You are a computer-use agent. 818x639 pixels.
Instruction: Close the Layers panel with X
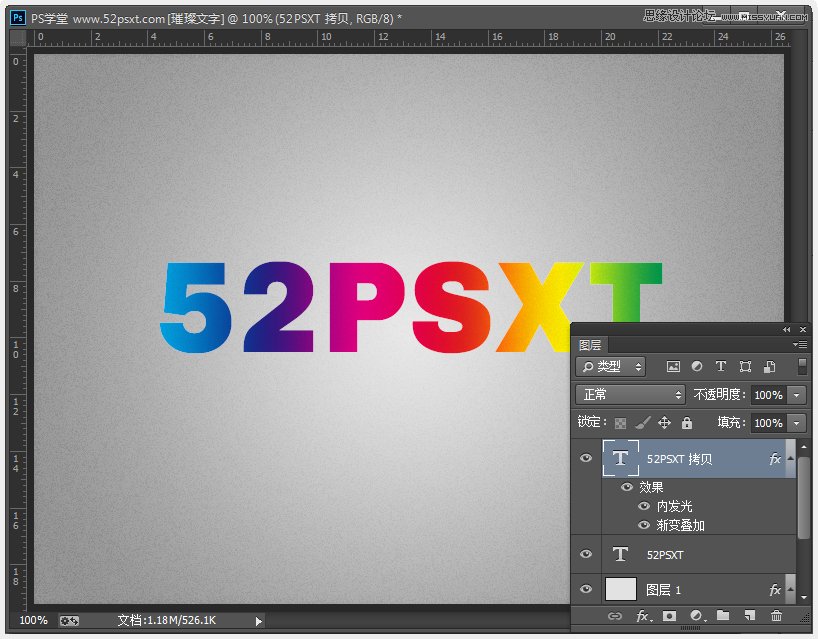click(803, 329)
